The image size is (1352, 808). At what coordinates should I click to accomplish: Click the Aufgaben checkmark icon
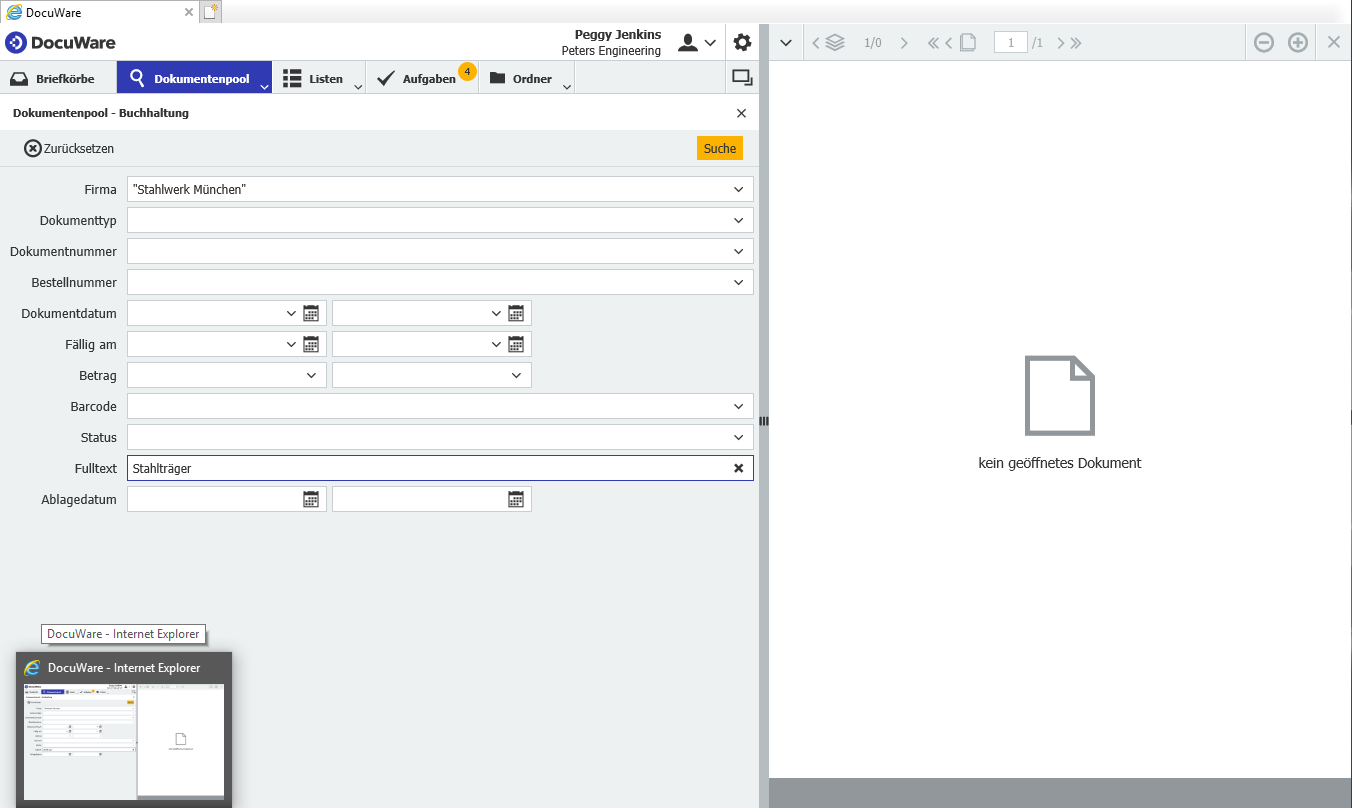point(385,77)
